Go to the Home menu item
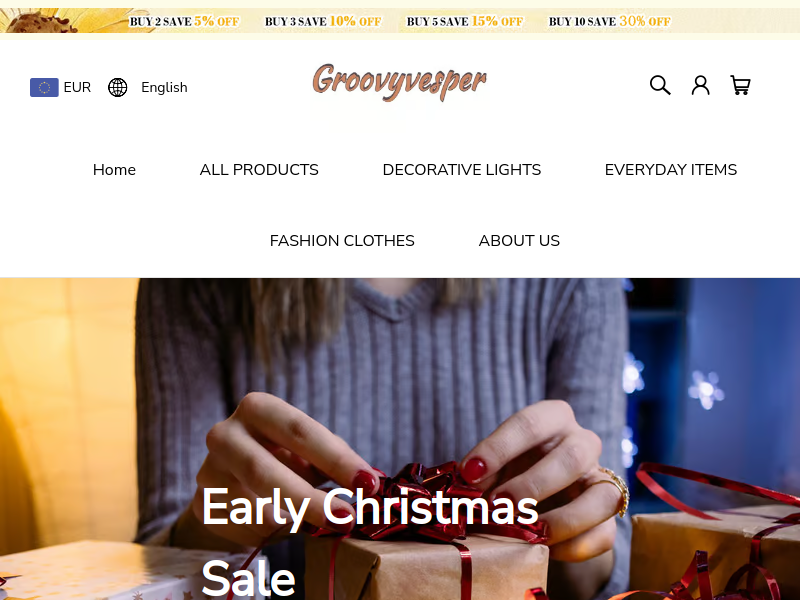 coord(114,169)
